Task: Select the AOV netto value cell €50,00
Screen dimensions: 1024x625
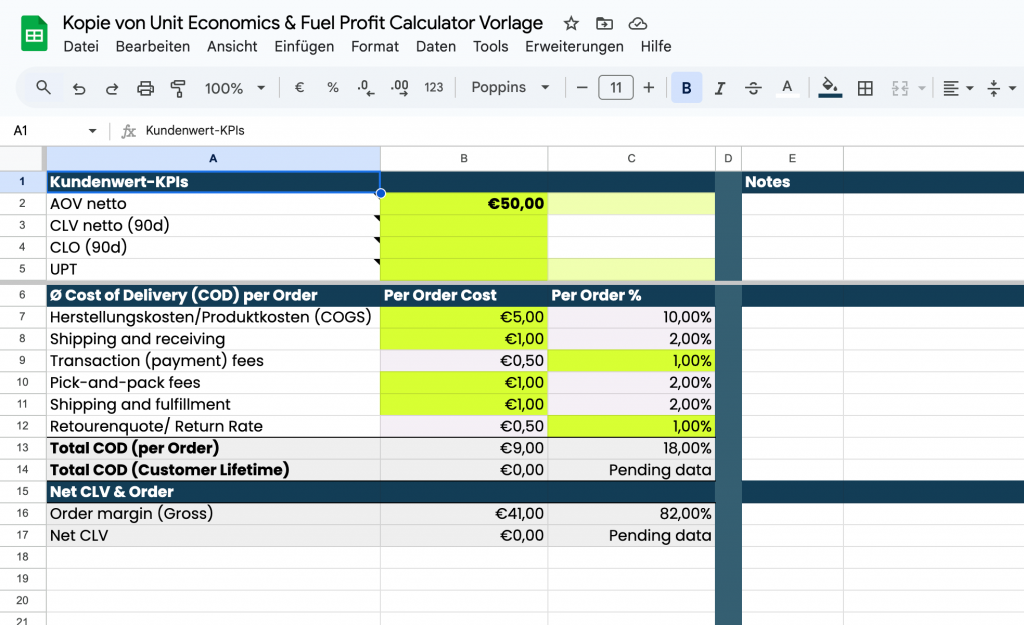Action: 464,203
